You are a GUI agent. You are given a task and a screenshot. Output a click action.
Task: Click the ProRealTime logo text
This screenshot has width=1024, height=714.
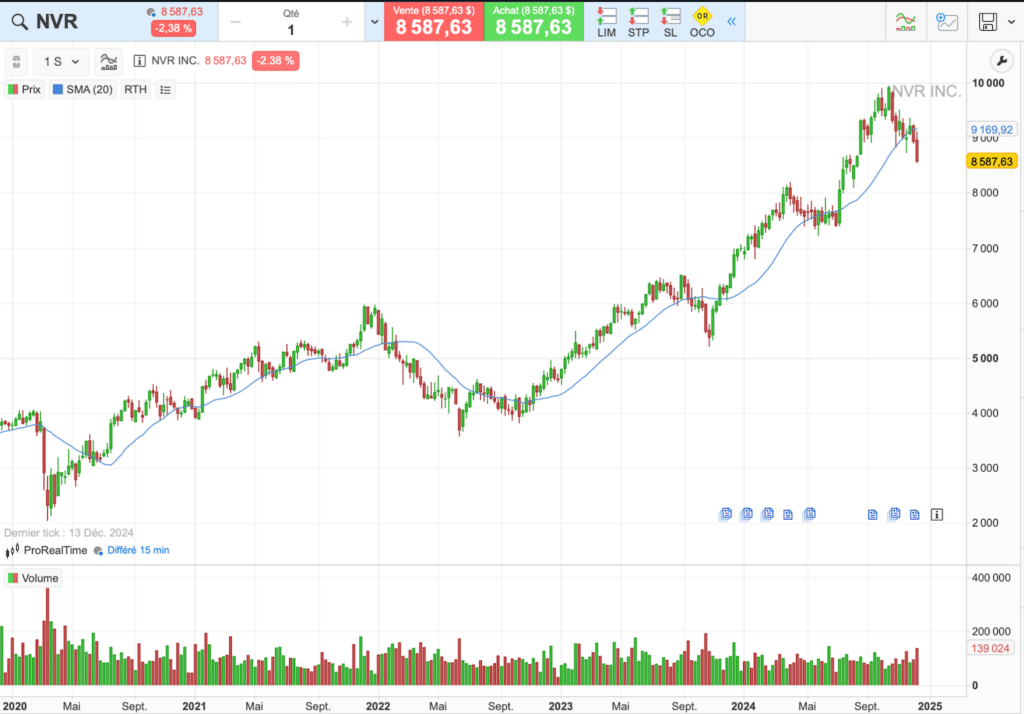click(56, 550)
